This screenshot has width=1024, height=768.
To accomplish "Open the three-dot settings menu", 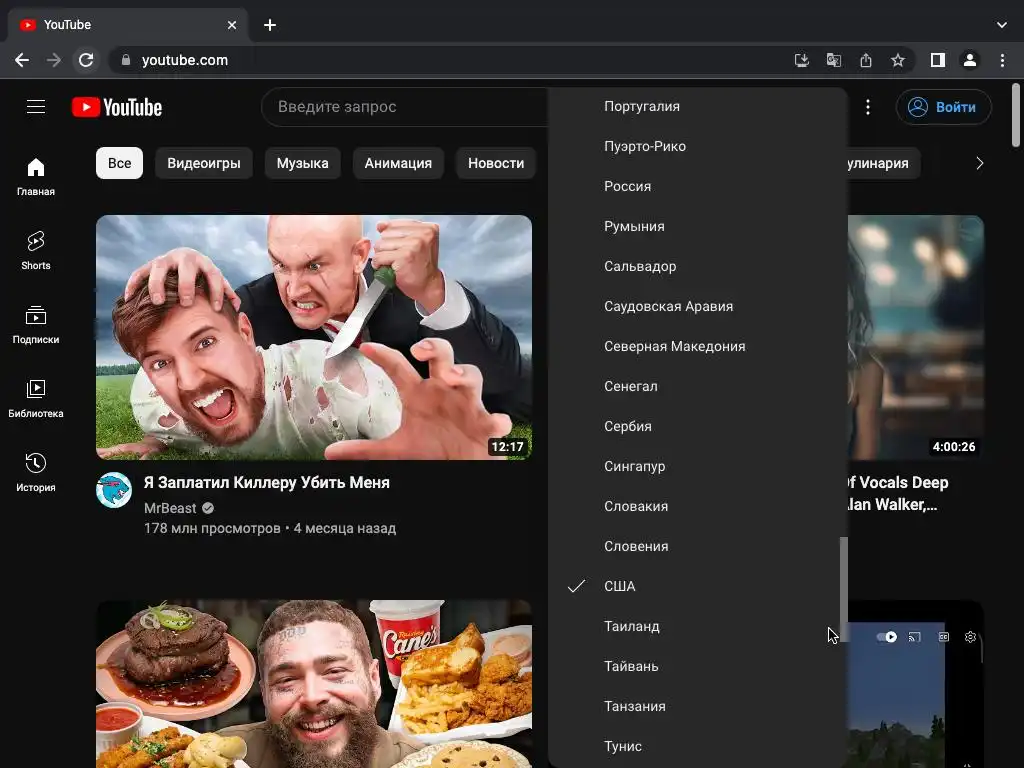I will tap(867, 107).
